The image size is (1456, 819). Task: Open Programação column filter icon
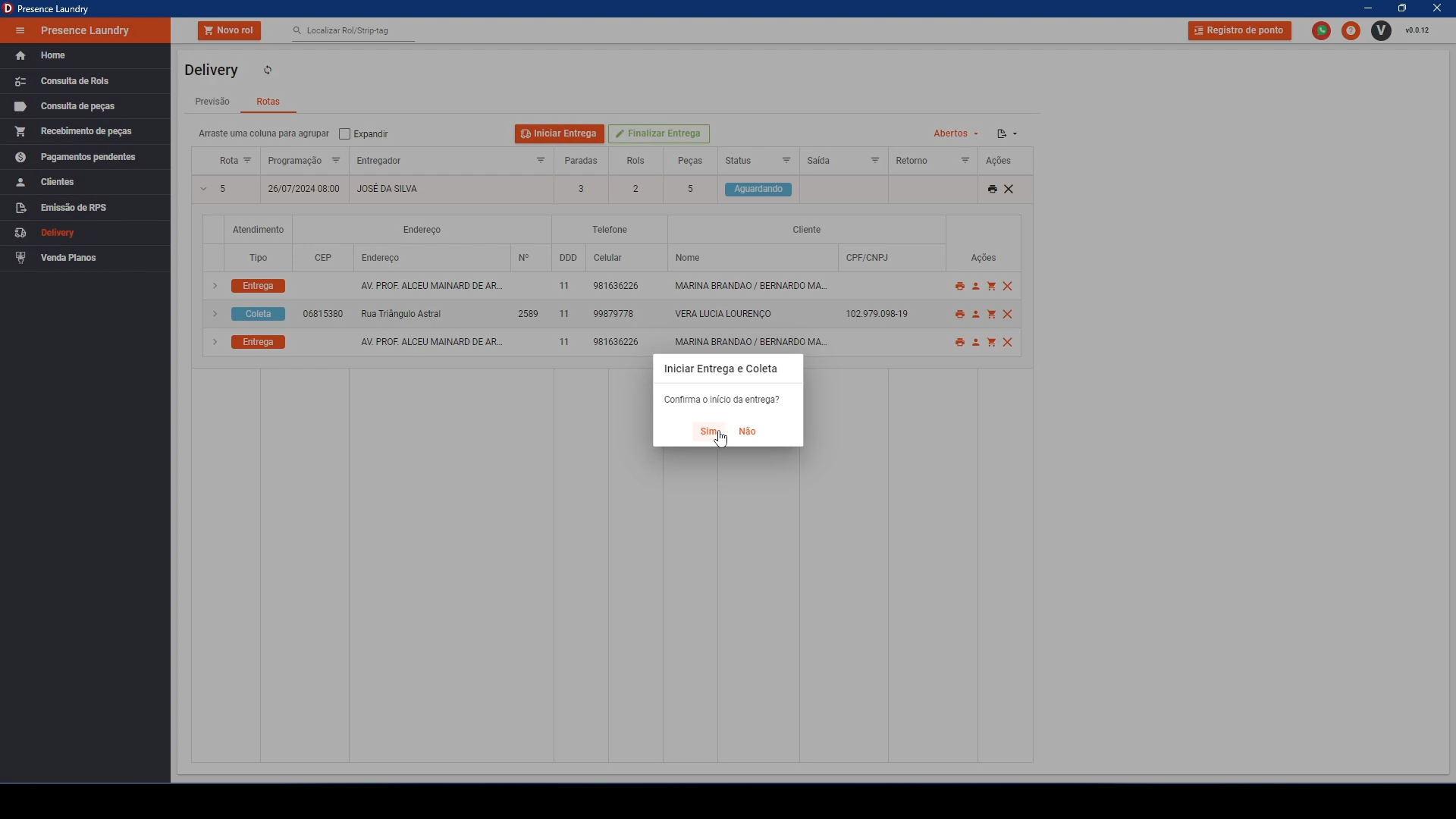point(336,161)
